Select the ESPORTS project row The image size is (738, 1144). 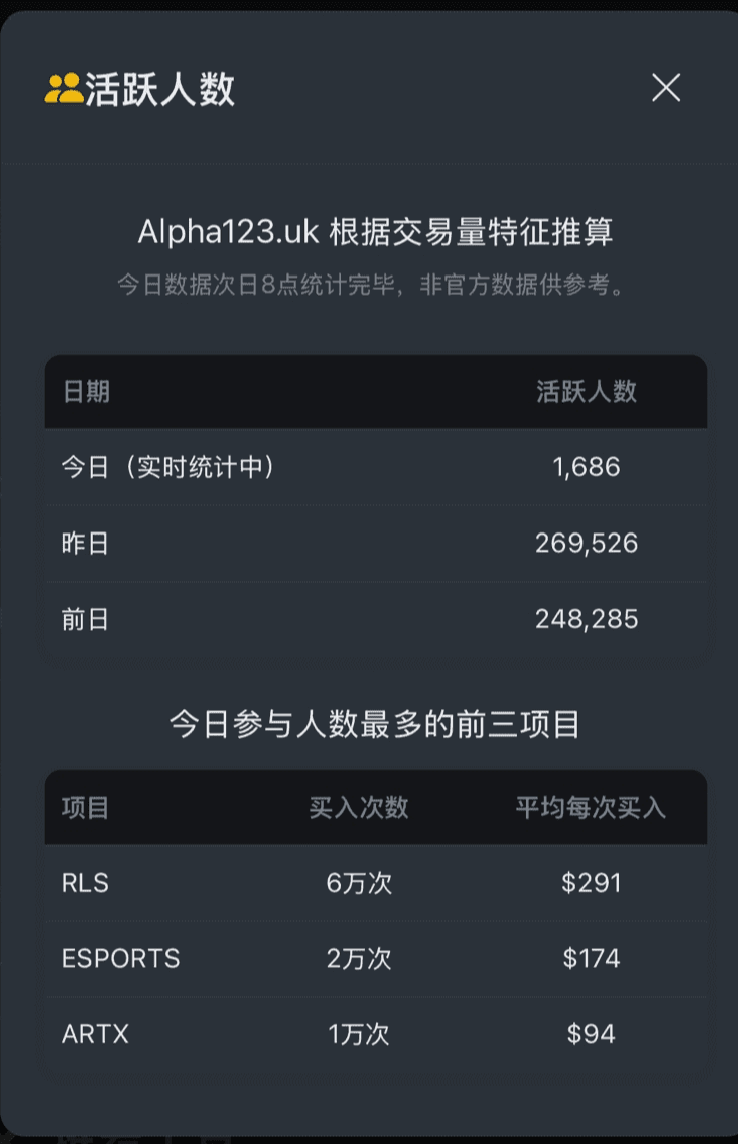[x=376, y=959]
